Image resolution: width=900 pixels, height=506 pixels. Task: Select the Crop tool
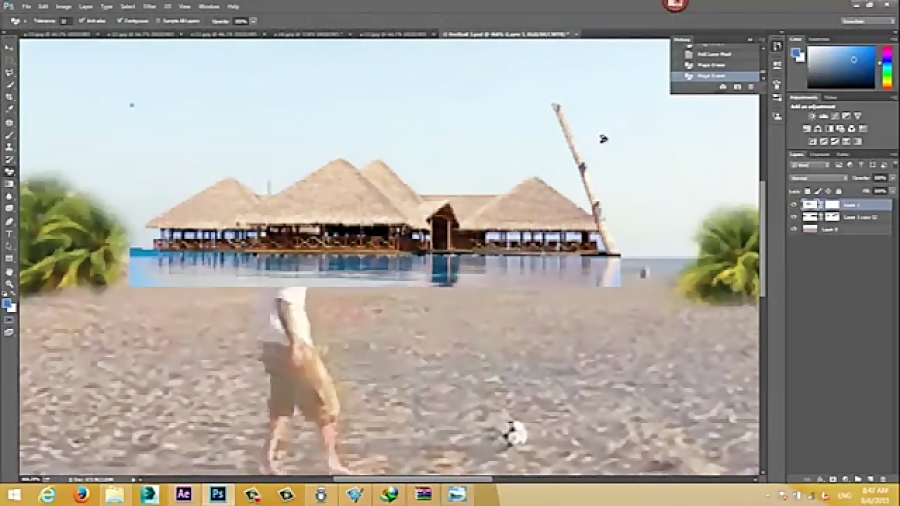(x=10, y=97)
